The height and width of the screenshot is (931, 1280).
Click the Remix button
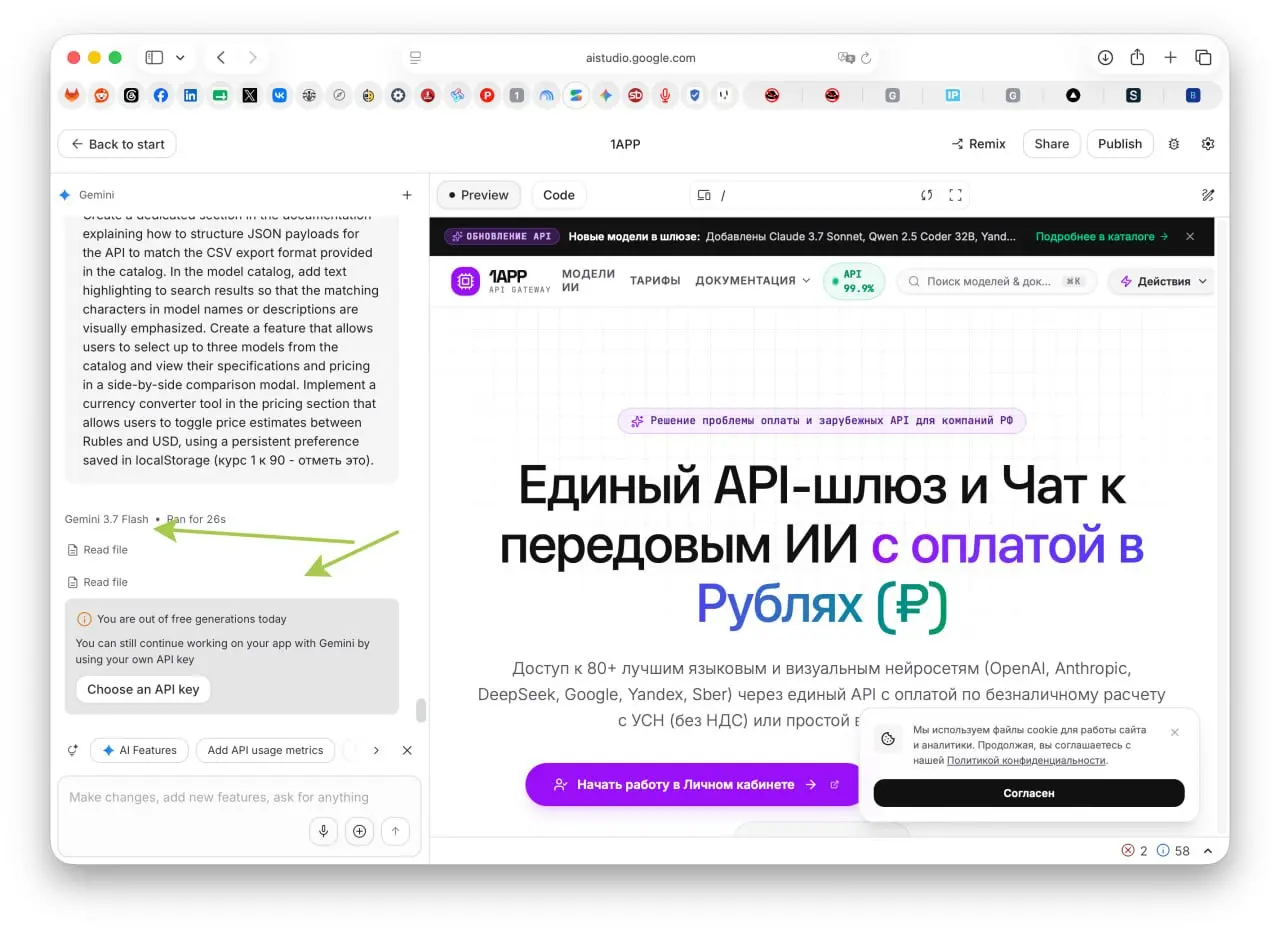978,144
